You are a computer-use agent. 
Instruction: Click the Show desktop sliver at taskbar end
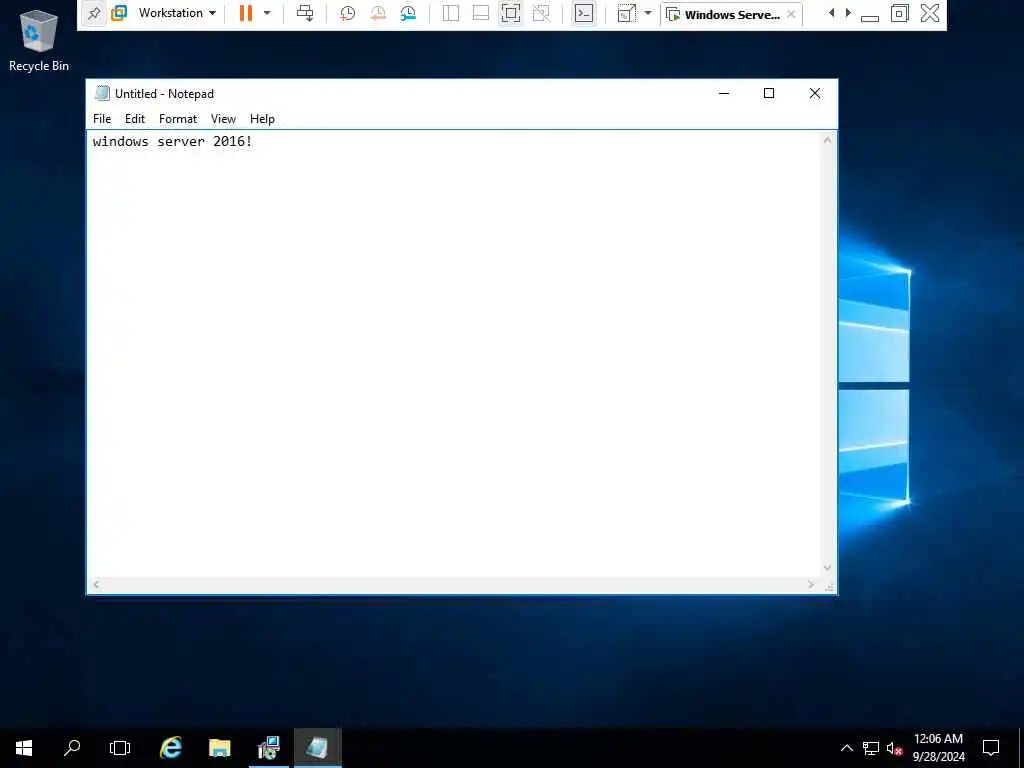point(1021,748)
